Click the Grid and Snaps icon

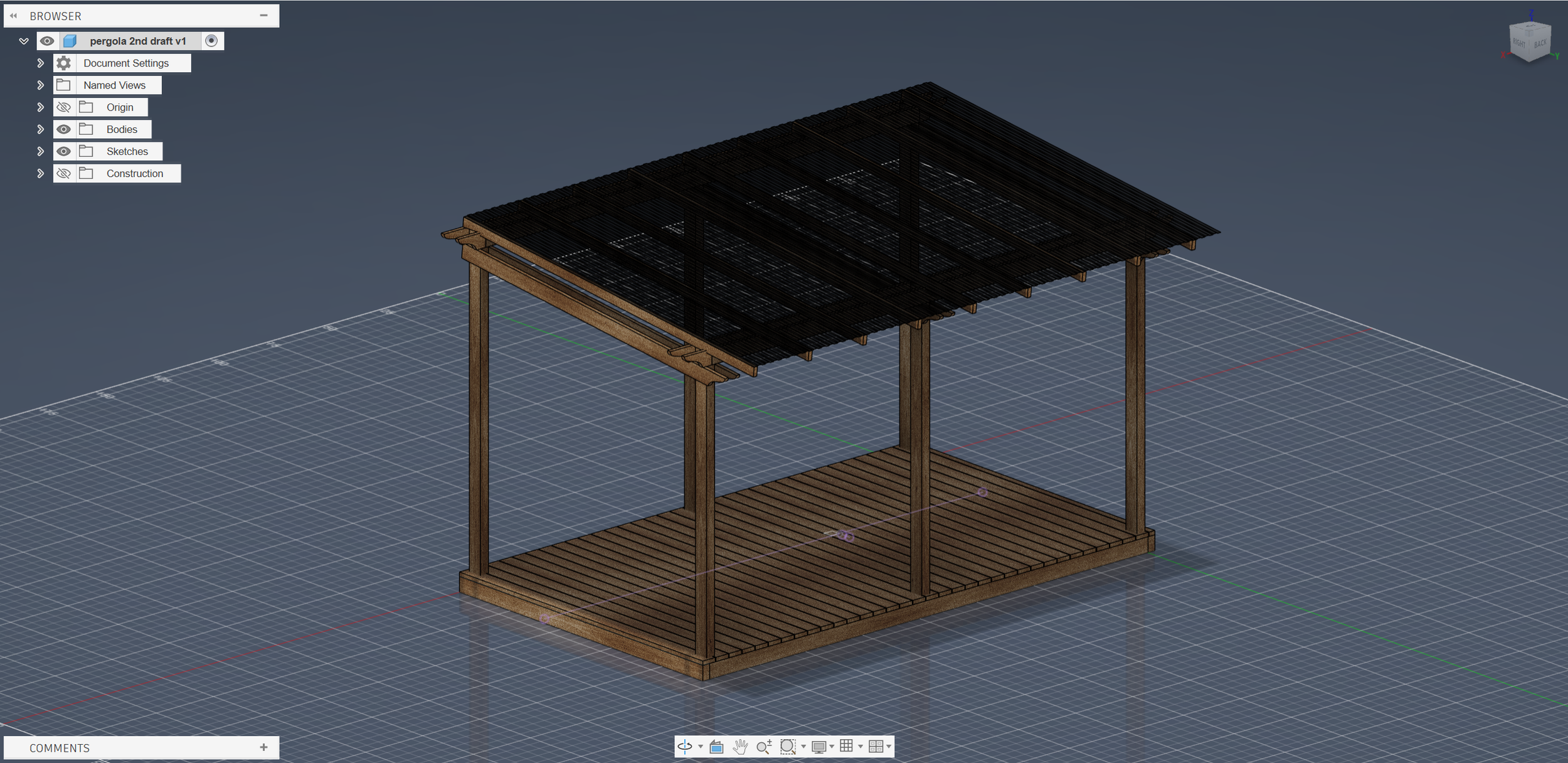pos(846,746)
